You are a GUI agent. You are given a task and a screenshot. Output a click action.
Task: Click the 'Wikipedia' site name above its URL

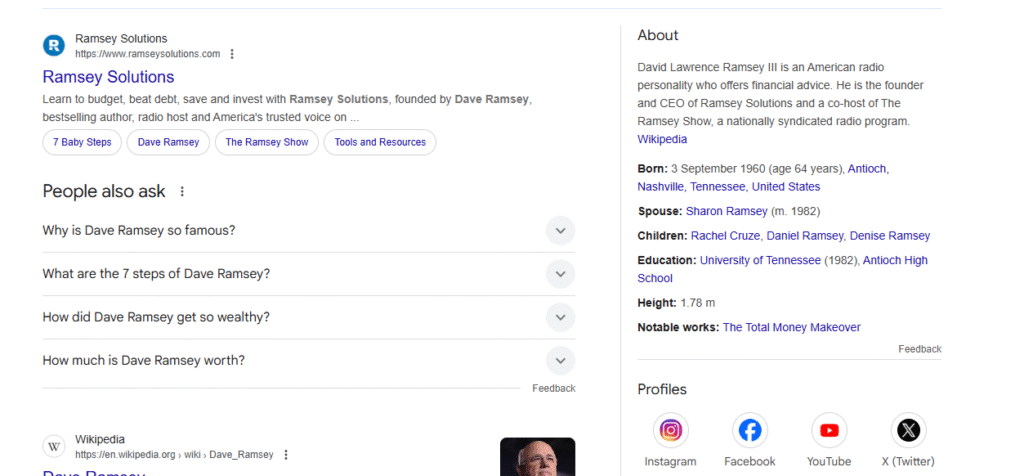click(x=100, y=439)
